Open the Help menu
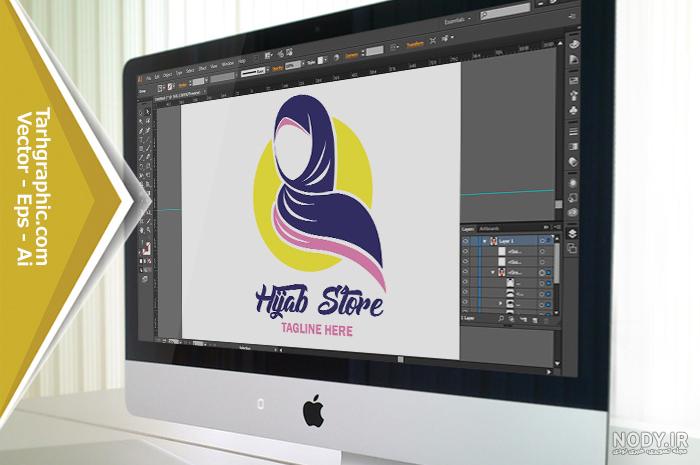Image resolution: width=700 pixels, height=465 pixels. click(x=242, y=61)
